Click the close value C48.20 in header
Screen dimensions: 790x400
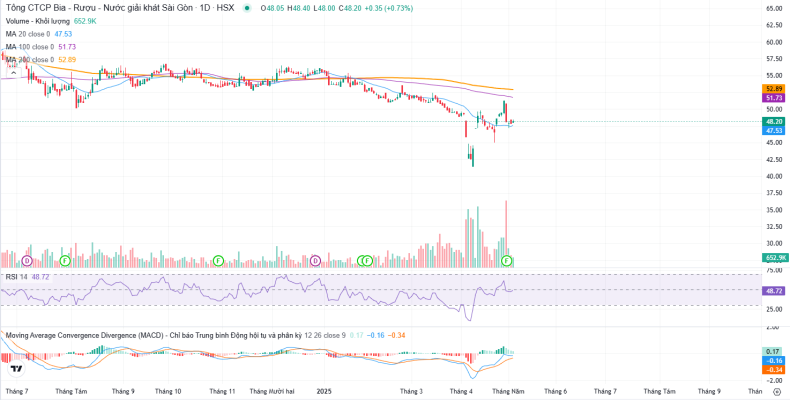point(349,8)
